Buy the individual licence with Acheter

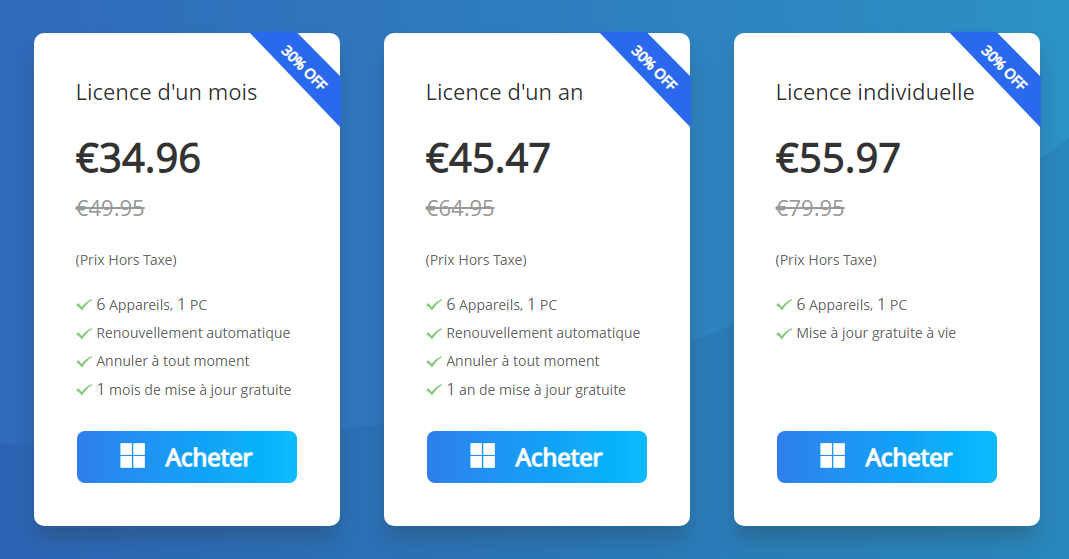tap(887, 457)
